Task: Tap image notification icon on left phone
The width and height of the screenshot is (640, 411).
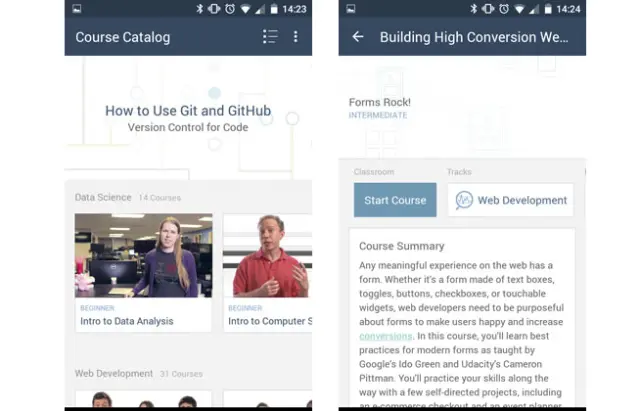Action: point(77,9)
